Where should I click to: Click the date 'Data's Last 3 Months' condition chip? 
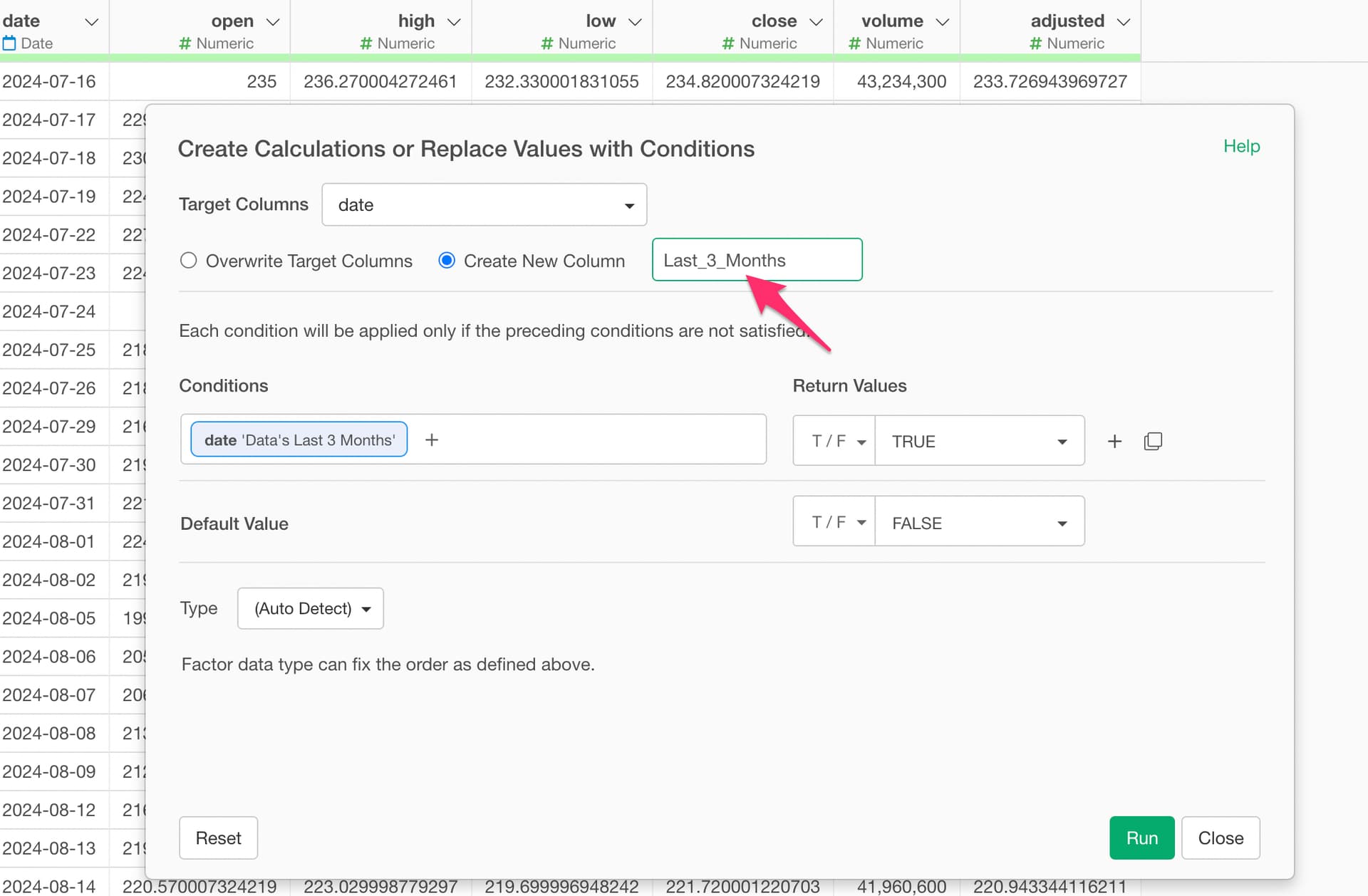pyautogui.click(x=299, y=439)
